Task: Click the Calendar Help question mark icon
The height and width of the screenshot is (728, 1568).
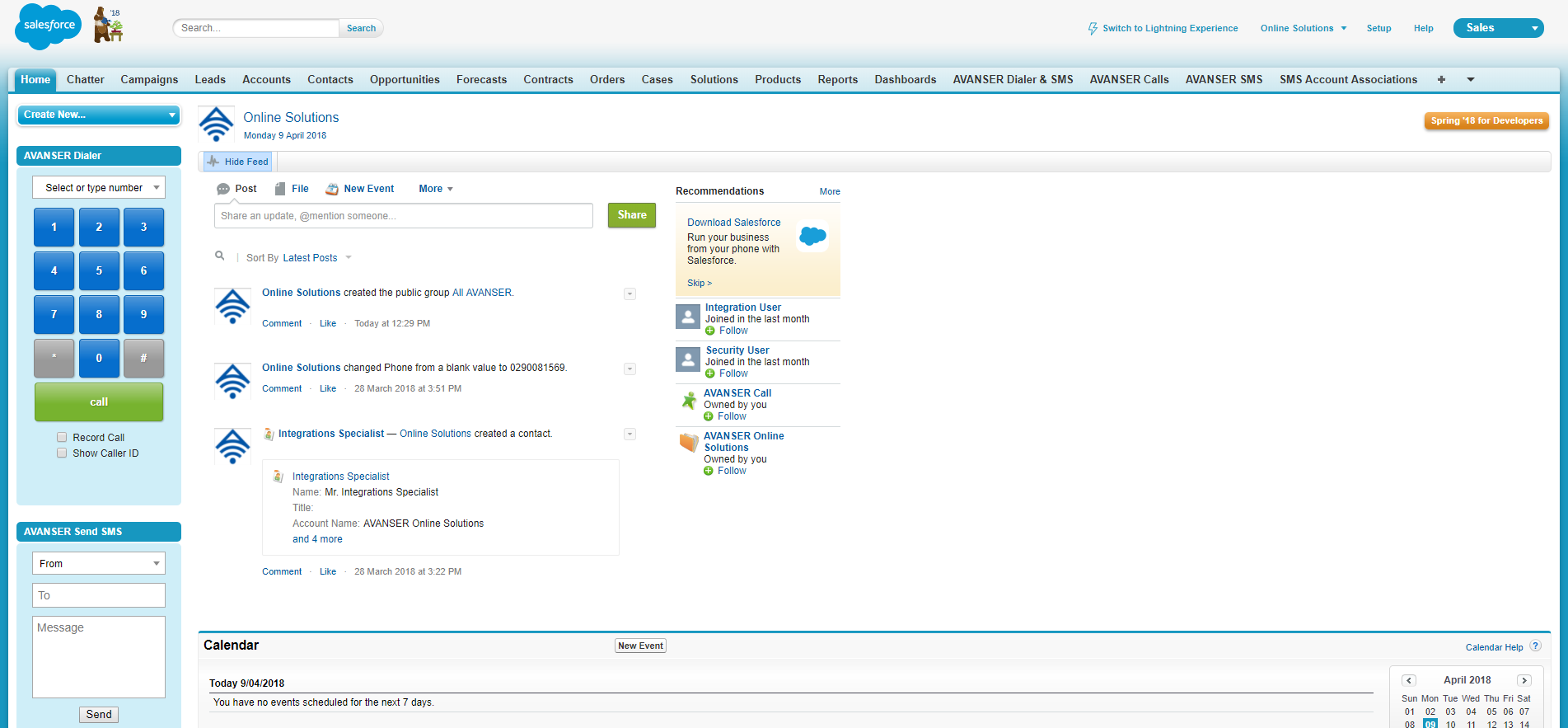Action: pos(1536,646)
